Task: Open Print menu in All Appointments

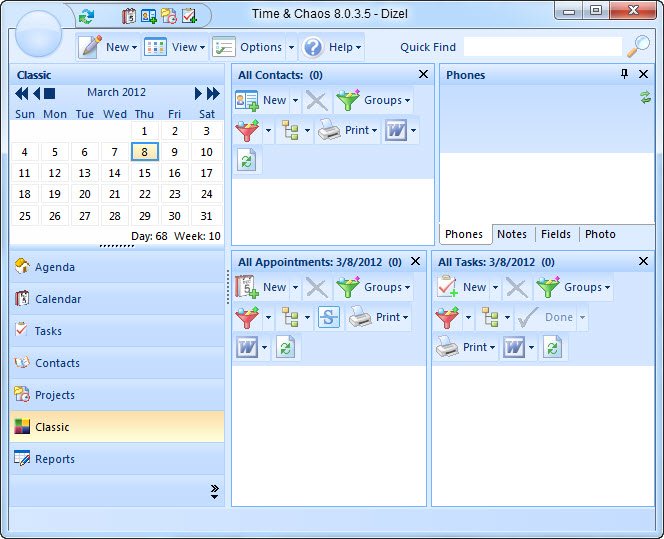Action: [x=379, y=317]
